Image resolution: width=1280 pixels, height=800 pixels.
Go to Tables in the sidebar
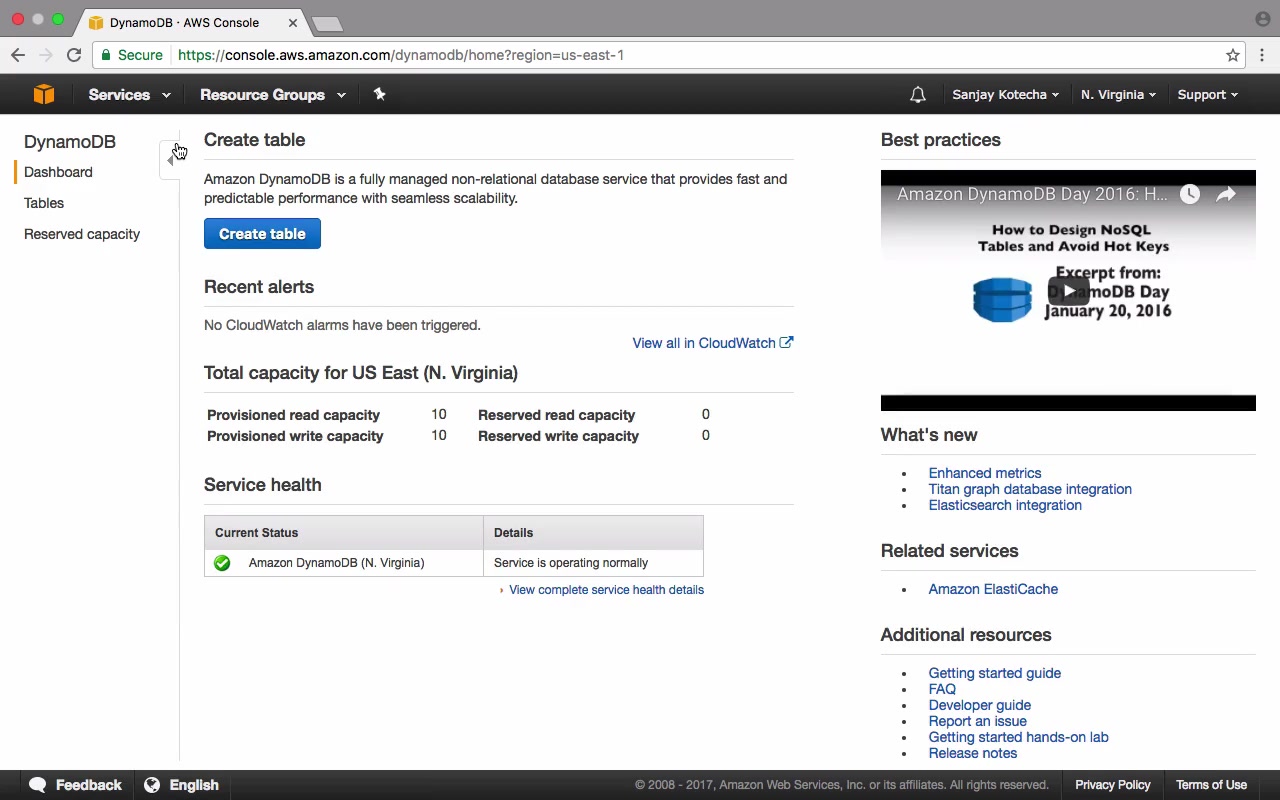(x=44, y=203)
